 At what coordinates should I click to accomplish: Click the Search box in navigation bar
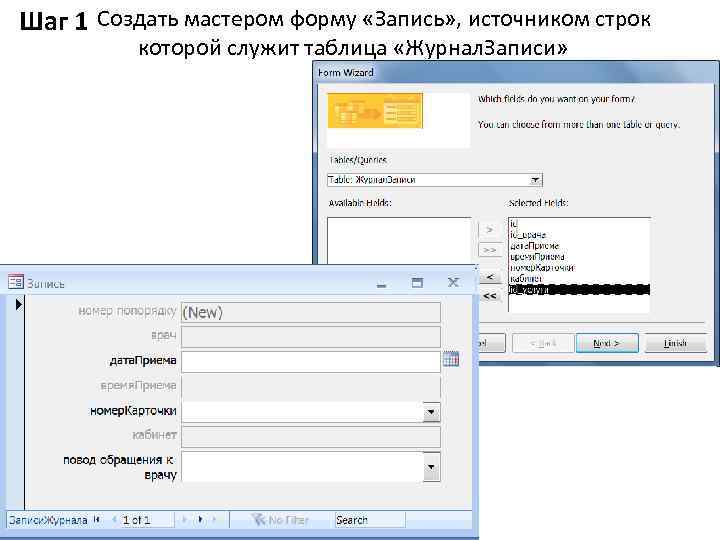pos(370,520)
